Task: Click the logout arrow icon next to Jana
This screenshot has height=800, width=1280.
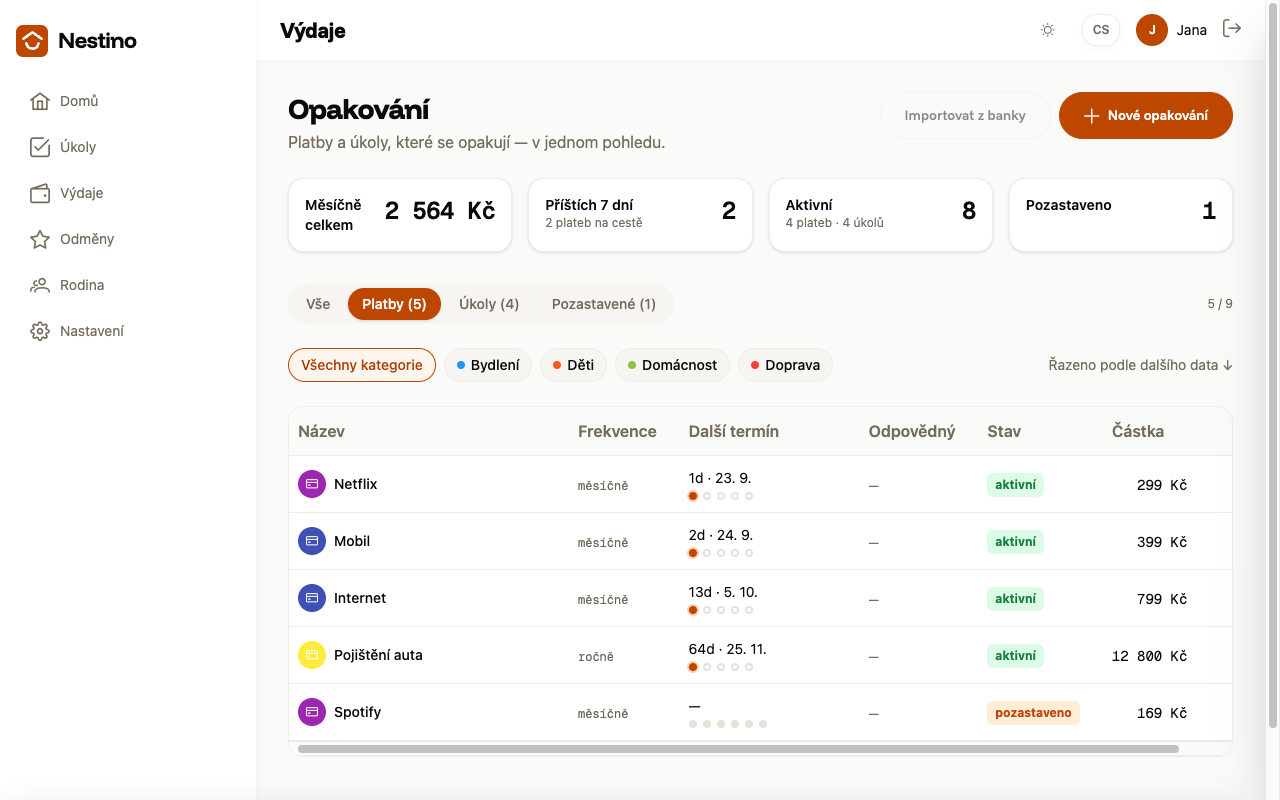Action: coord(1232,29)
